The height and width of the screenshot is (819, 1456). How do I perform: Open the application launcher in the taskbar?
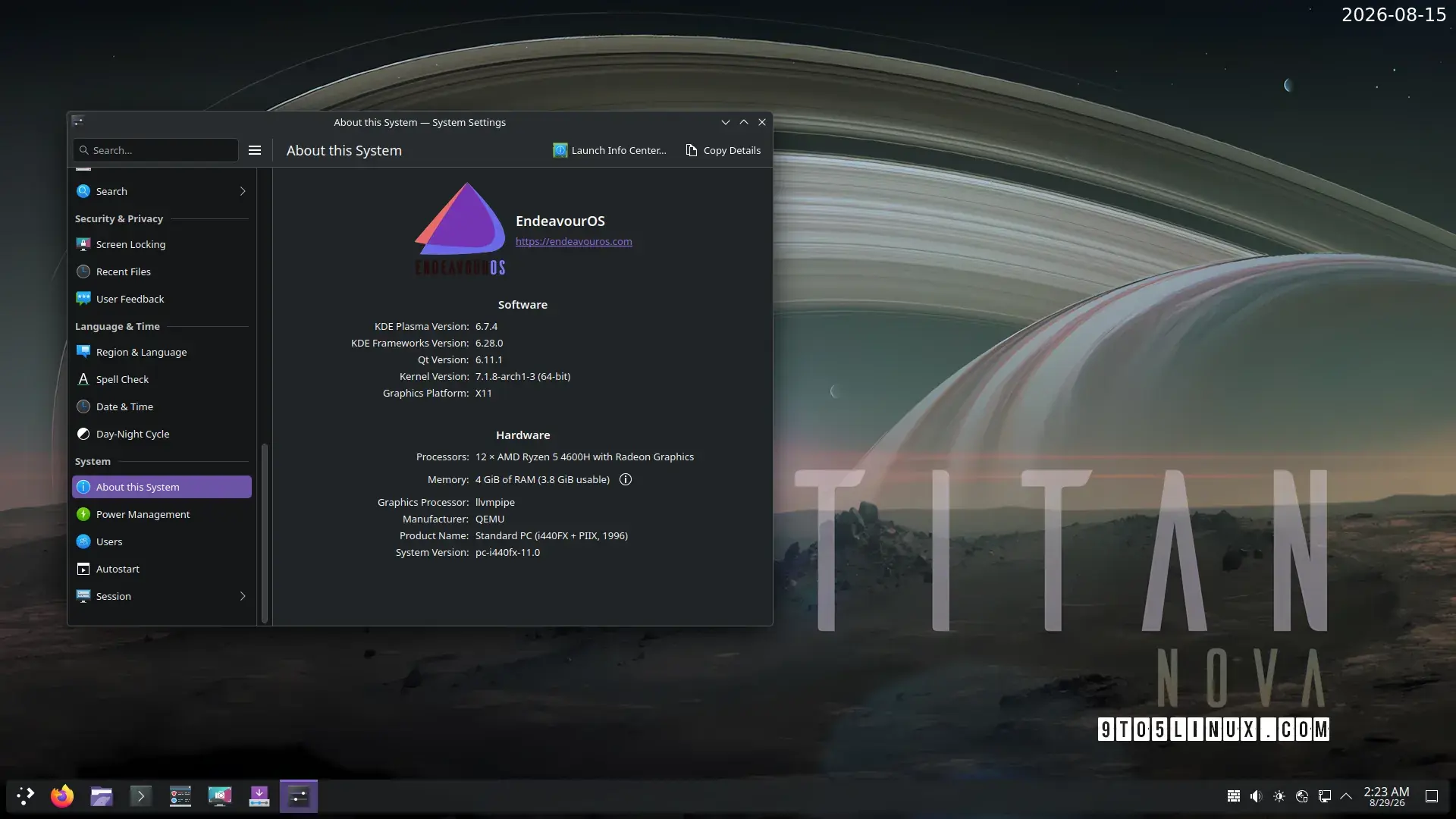click(26, 796)
